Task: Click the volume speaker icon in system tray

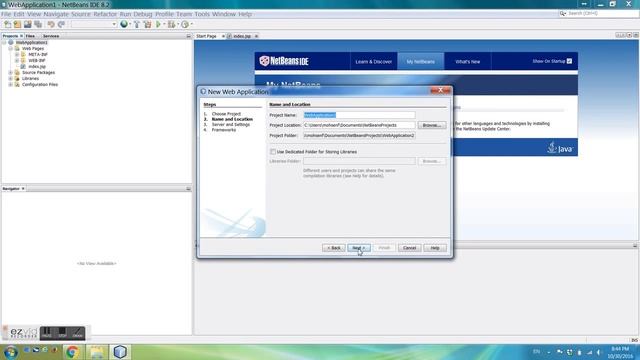Action: click(x=599, y=352)
